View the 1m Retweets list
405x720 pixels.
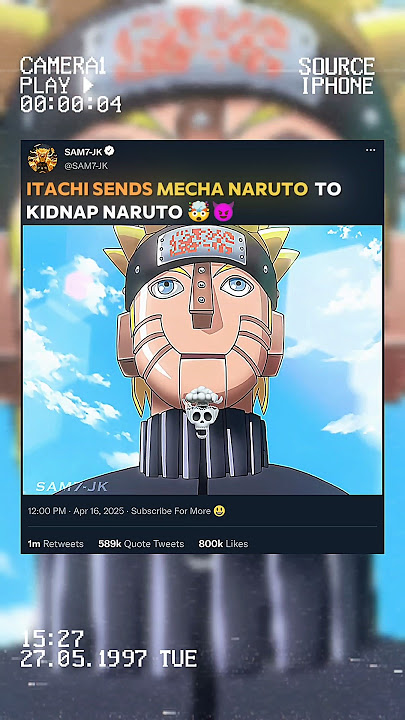coord(56,544)
